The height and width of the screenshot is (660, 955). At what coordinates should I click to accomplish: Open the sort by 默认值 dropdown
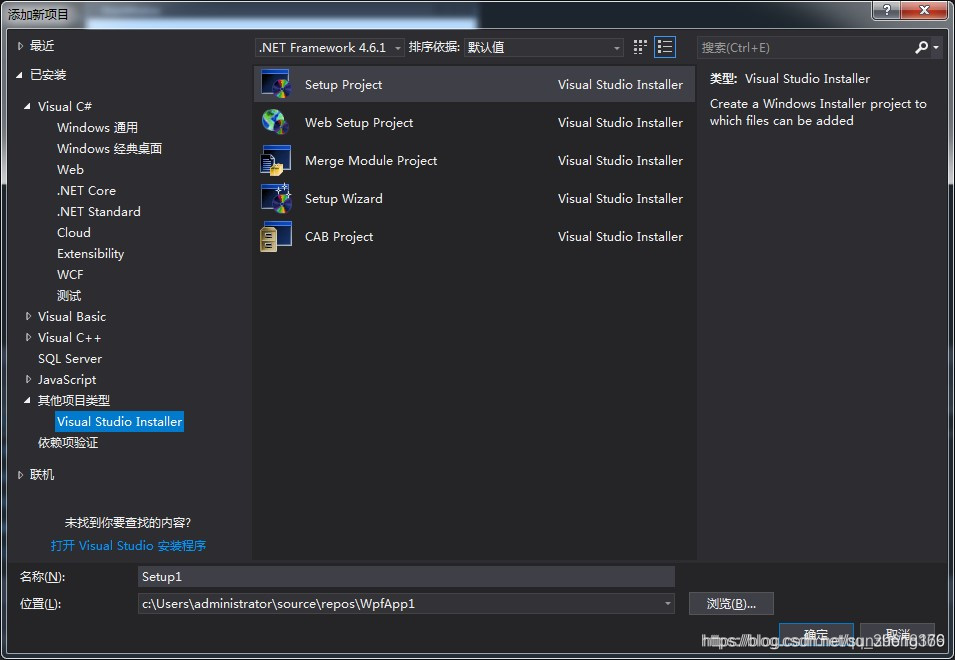tap(543, 47)
